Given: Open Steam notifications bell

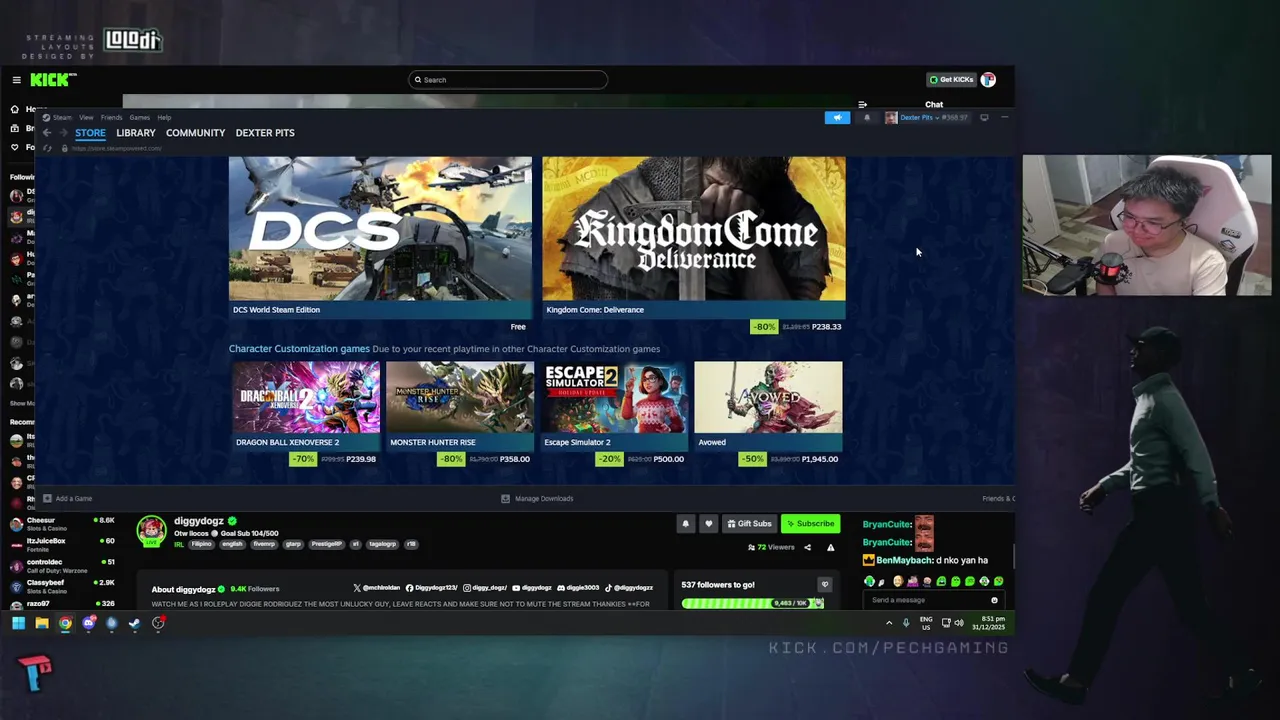Looking at the screenshot, I should (867, 118).
